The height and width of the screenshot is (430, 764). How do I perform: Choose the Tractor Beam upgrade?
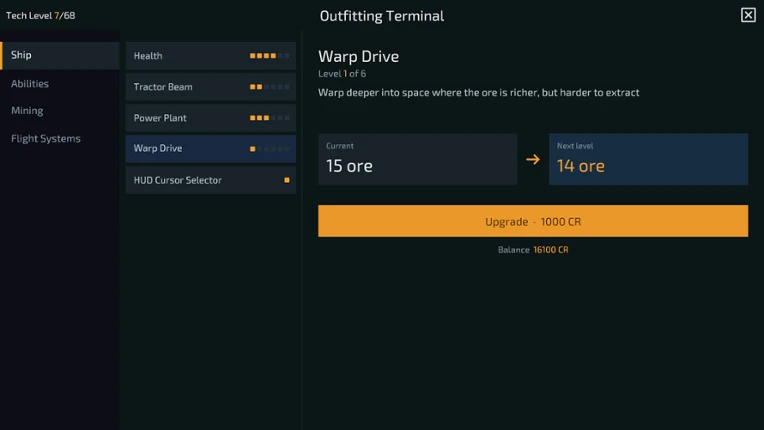210,87
